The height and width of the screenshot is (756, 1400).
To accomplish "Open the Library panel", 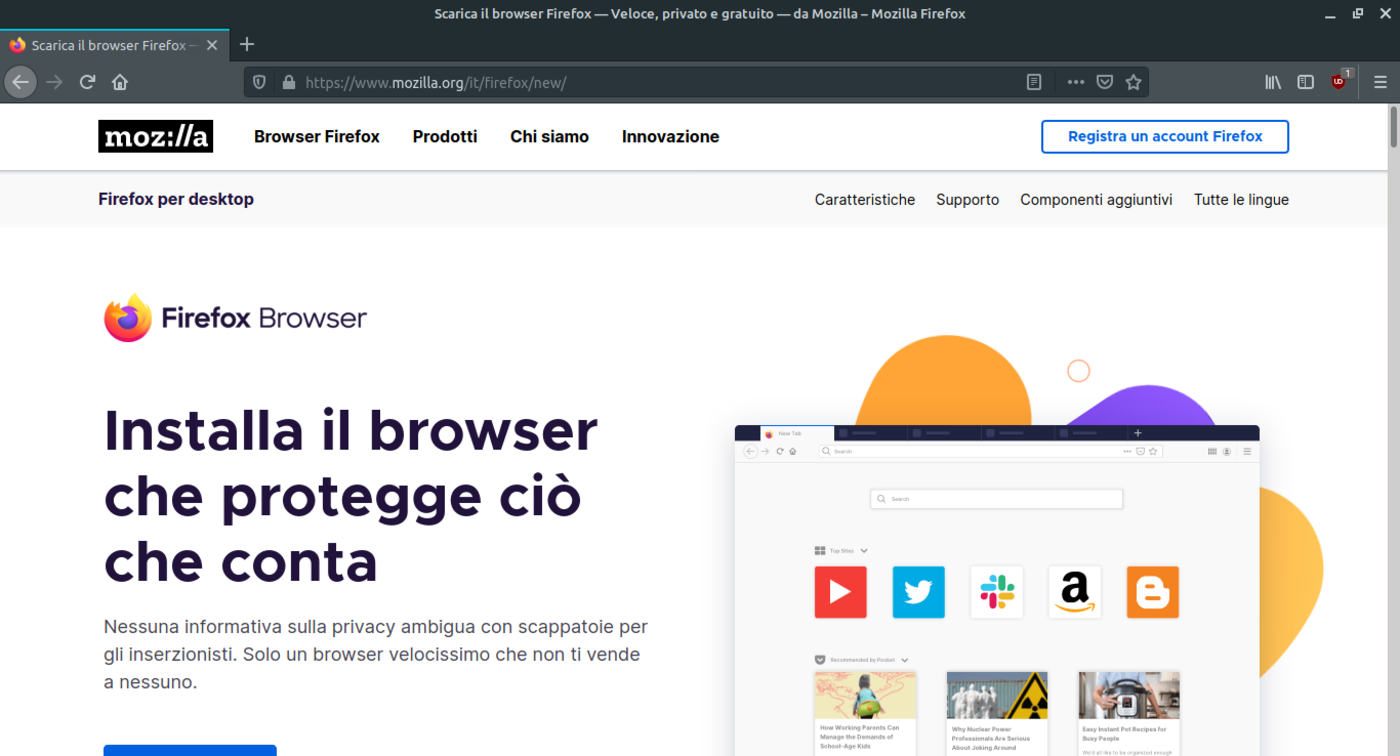I will 1272,82.
